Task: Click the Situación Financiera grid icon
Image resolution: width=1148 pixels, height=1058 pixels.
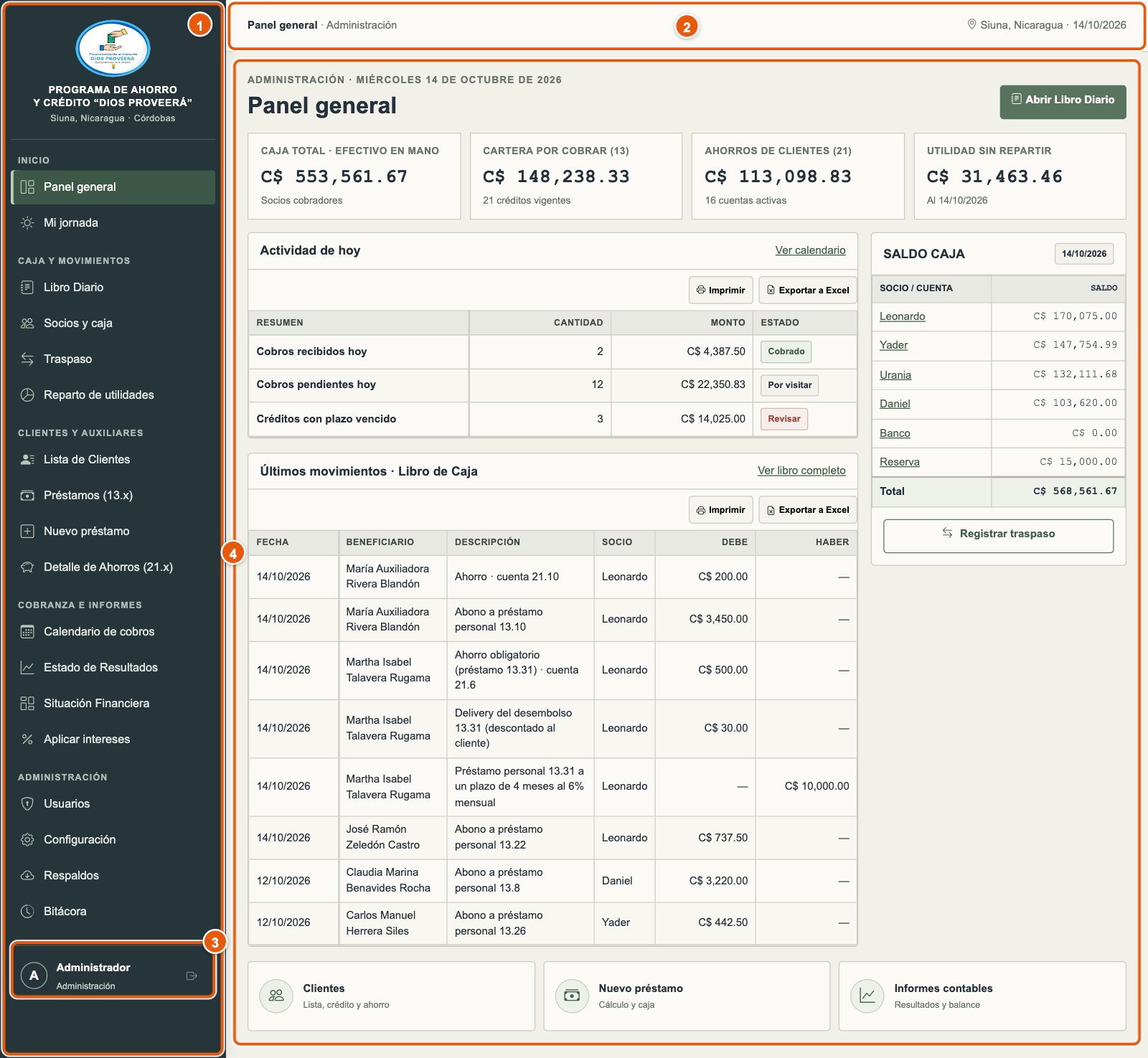Action: (x=27, y=704)
